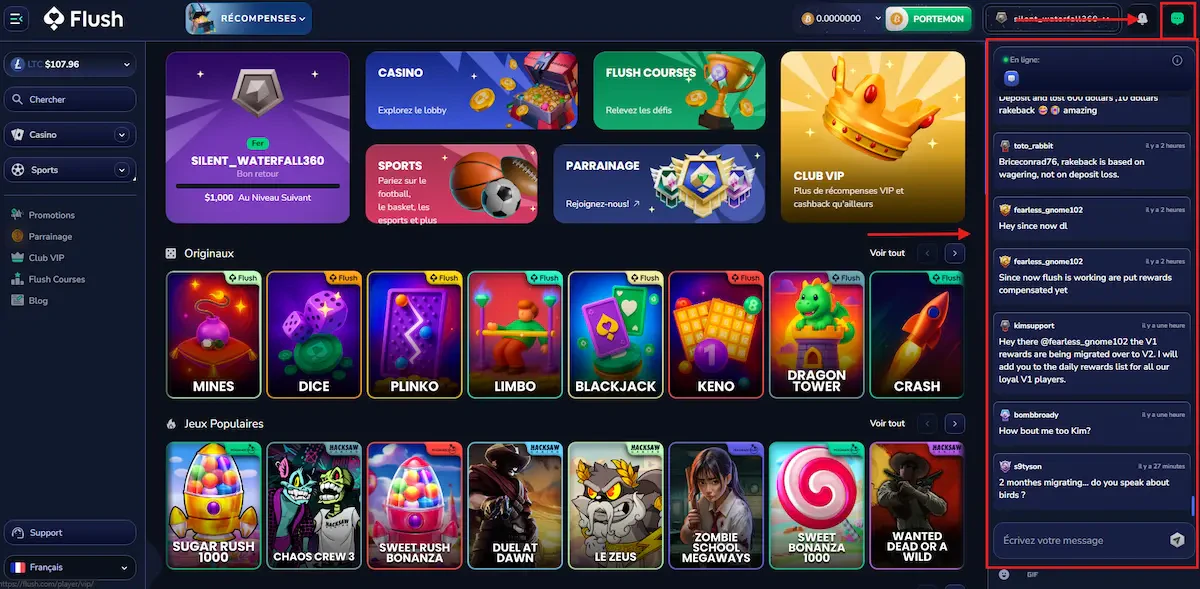Expand the Casino sidebar section
Image resolution: width=1200 pixels, height=589 pixels.
click(x=122, y=135)
